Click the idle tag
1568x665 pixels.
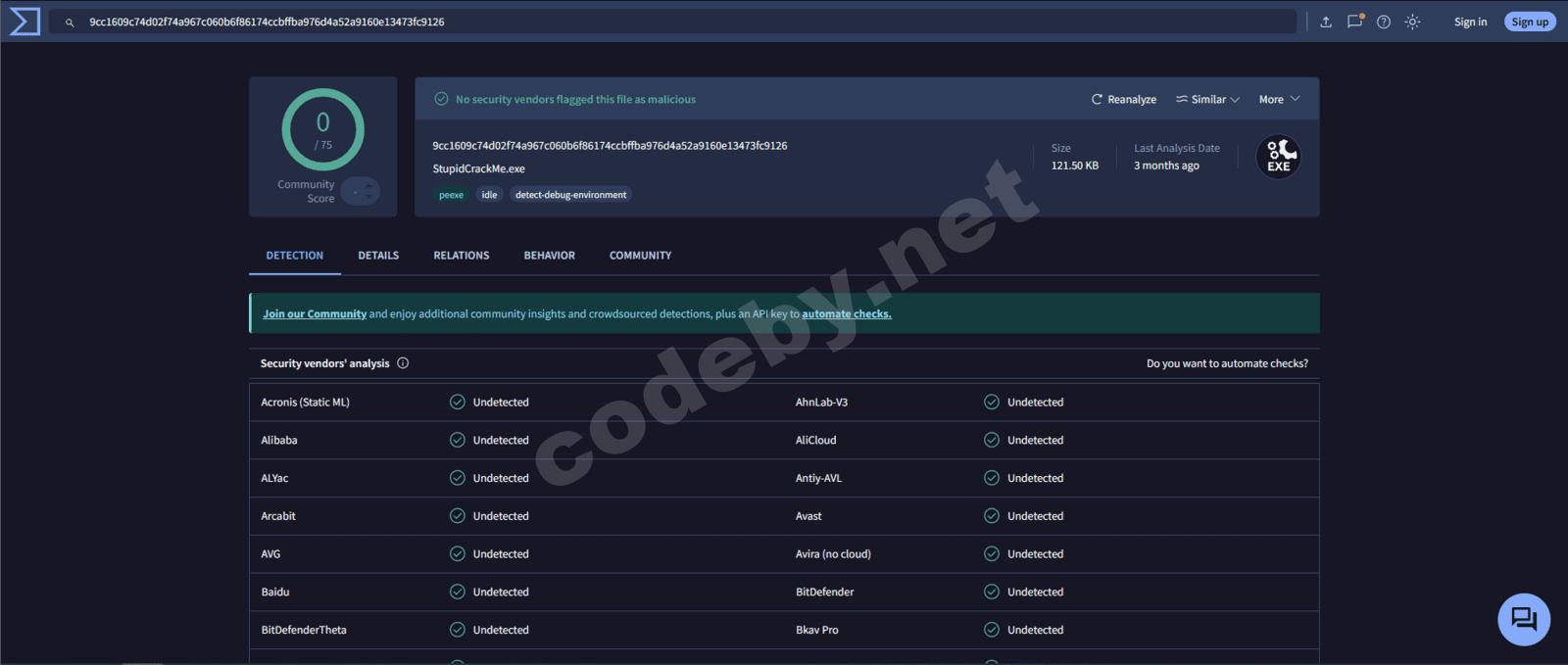pyautogui.click(x=490, y=195)
